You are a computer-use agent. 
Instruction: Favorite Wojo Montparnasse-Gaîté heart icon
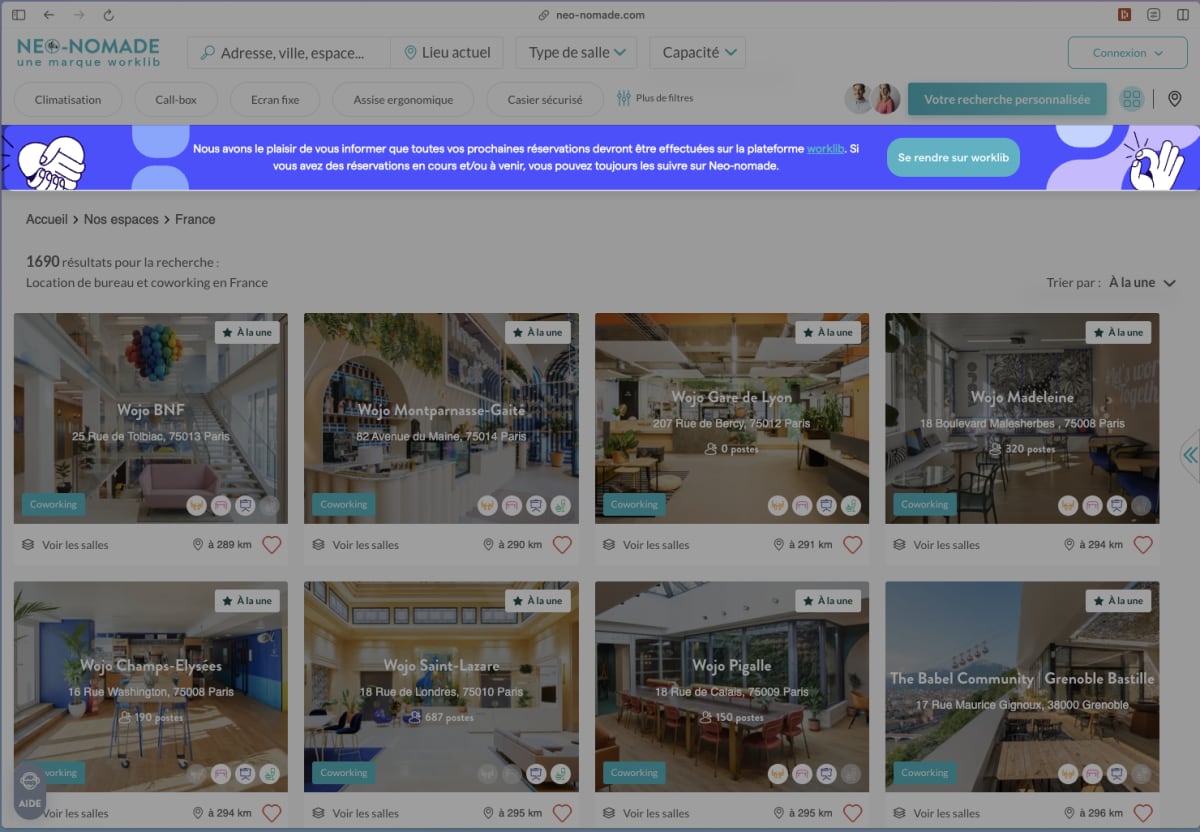tap(562, 545)
